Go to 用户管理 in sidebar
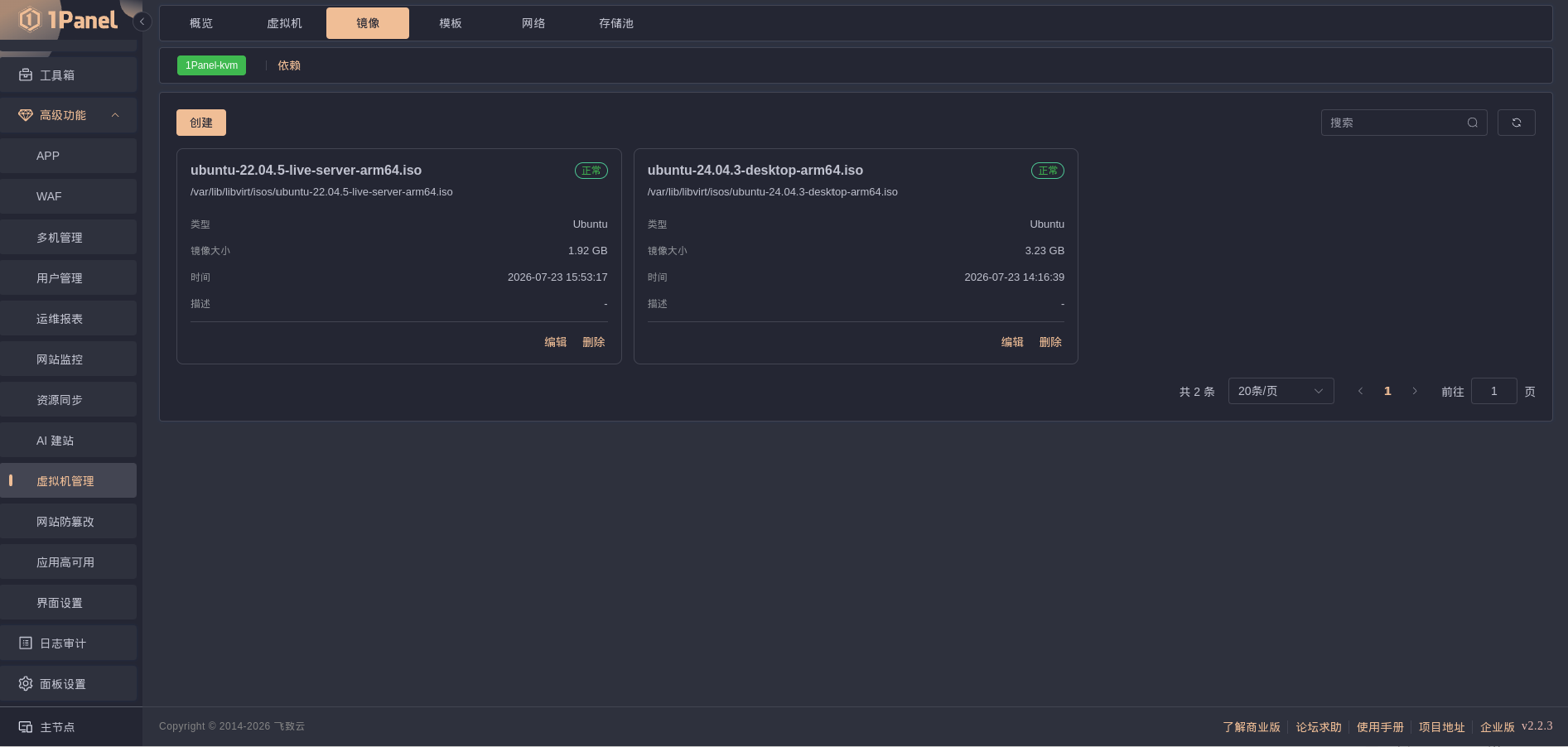1568x747 pixels. tap(68, 277)
